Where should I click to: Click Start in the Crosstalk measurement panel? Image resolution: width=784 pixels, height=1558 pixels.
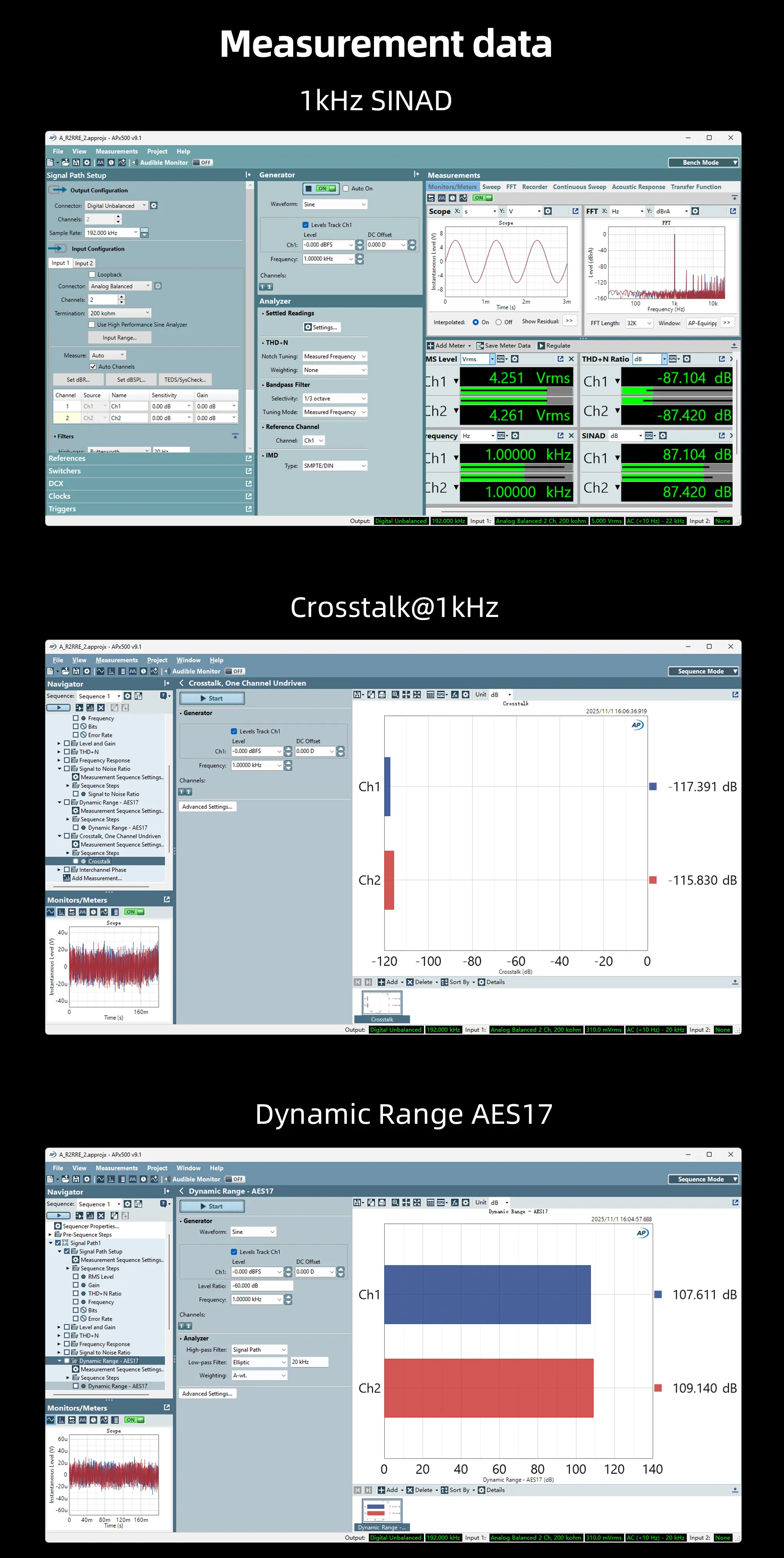[212, 699]
